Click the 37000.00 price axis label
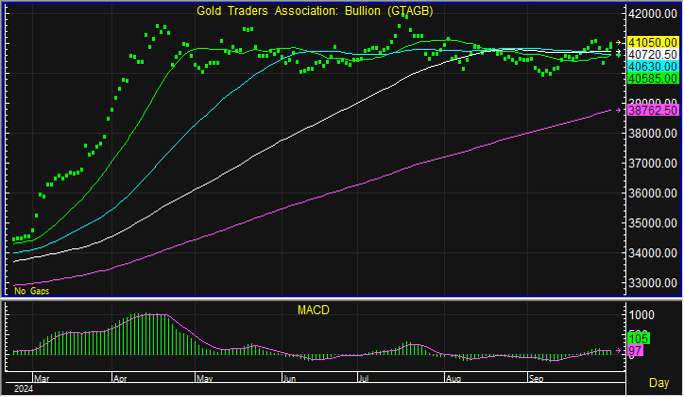Image resolution: width=684 pixels, height=397 pixels. coord(653,164)
